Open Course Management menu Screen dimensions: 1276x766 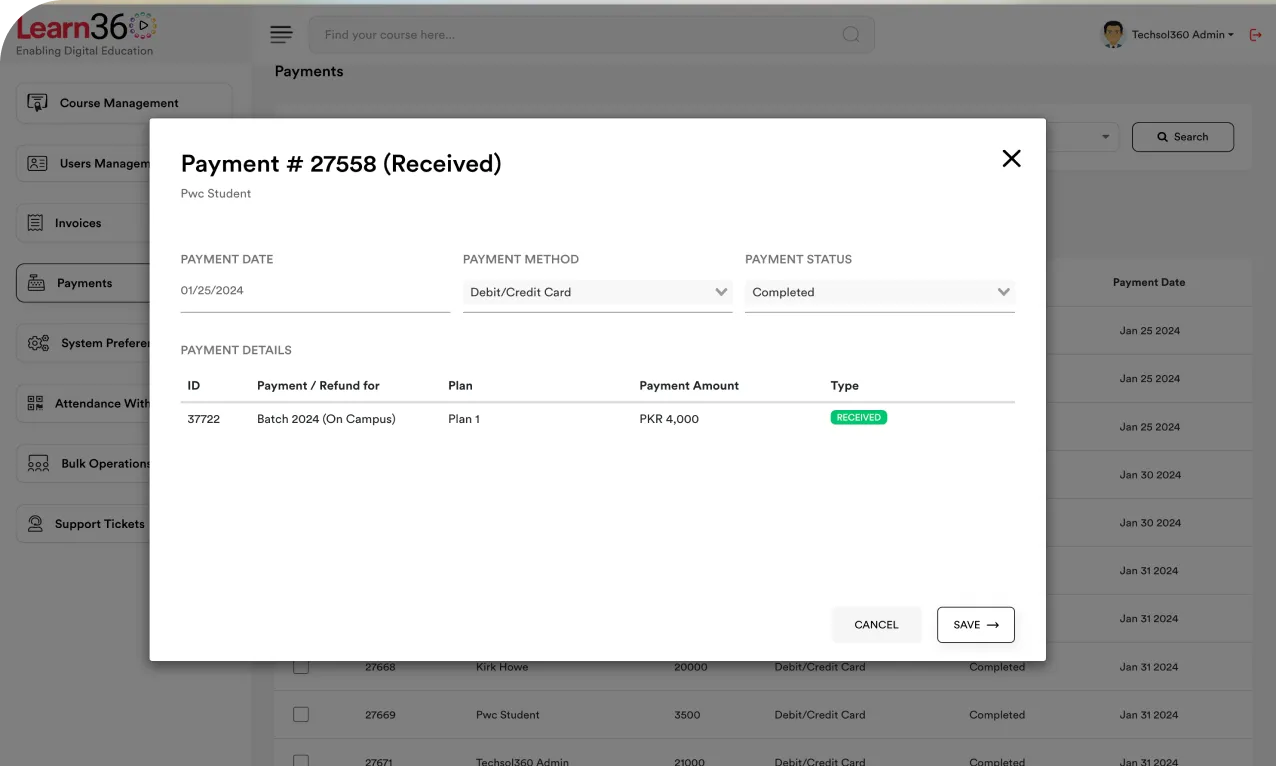pos(124,103)
